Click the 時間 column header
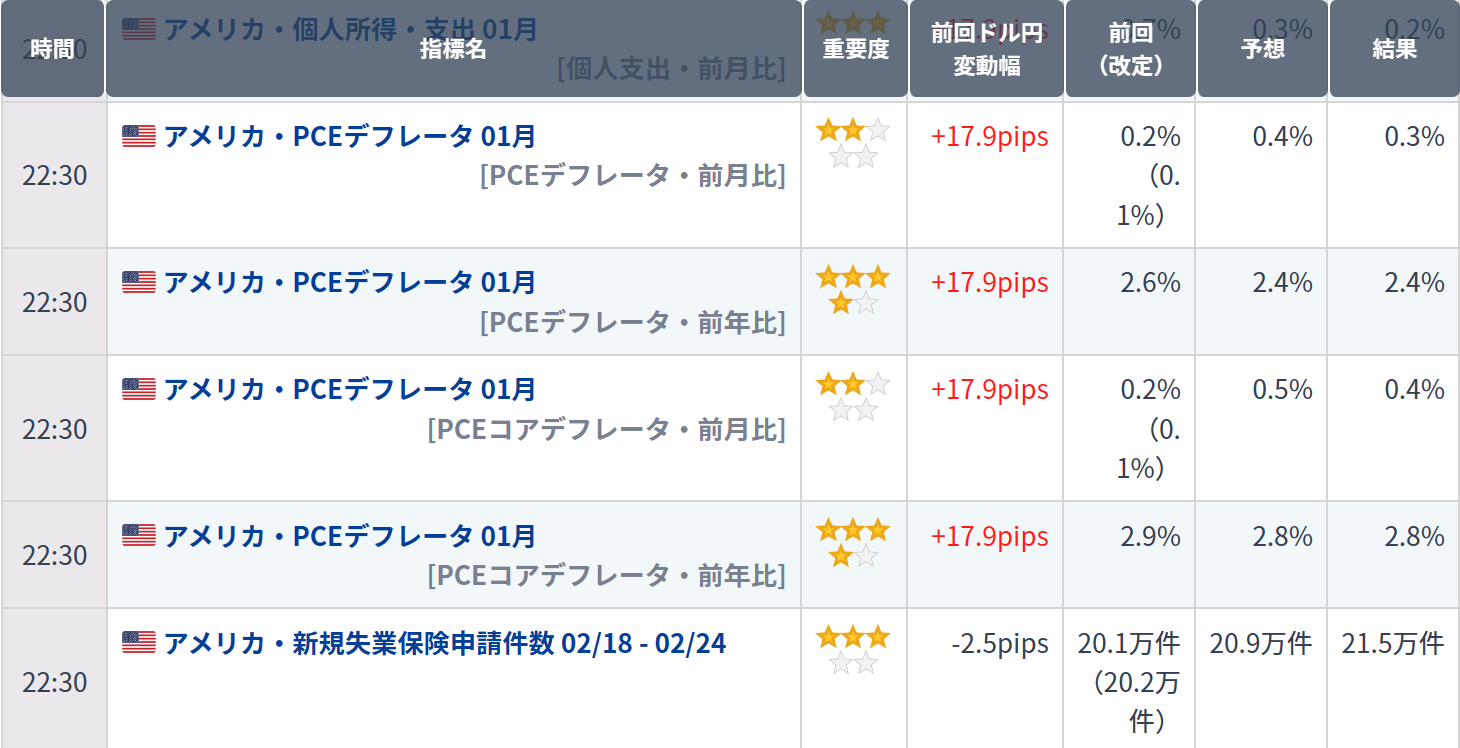The image size is (1460, 748). pos(52,49)
